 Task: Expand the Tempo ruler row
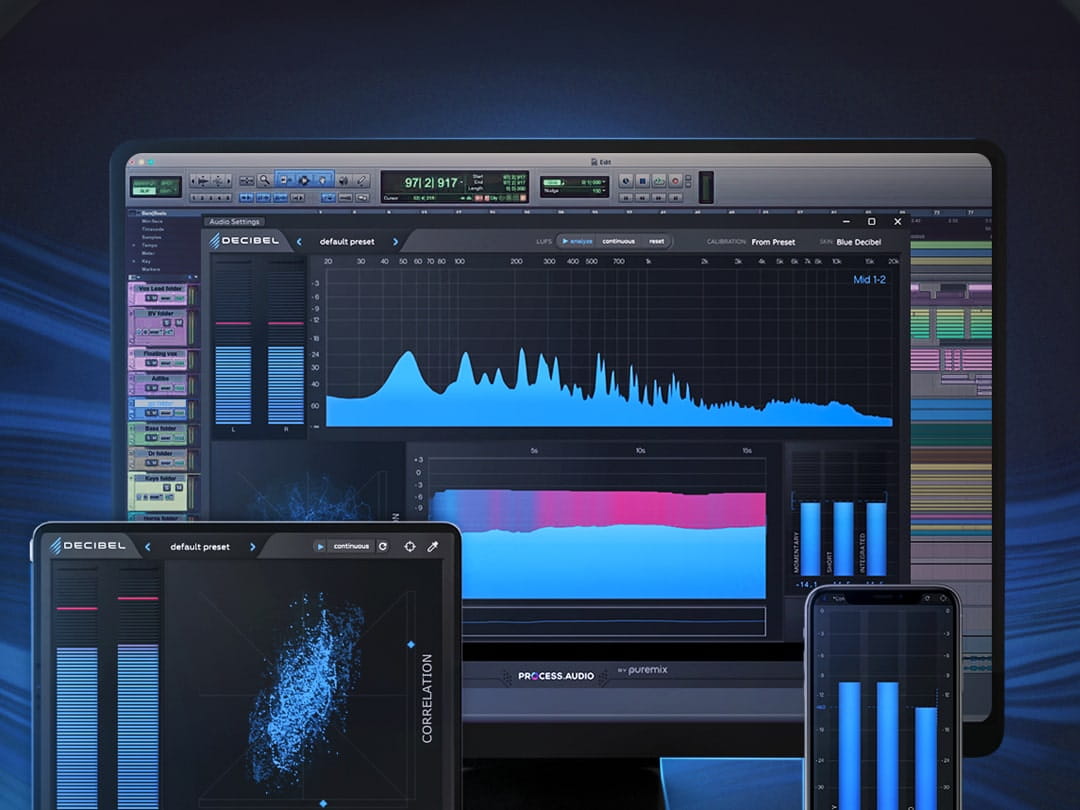click(134, 245)
